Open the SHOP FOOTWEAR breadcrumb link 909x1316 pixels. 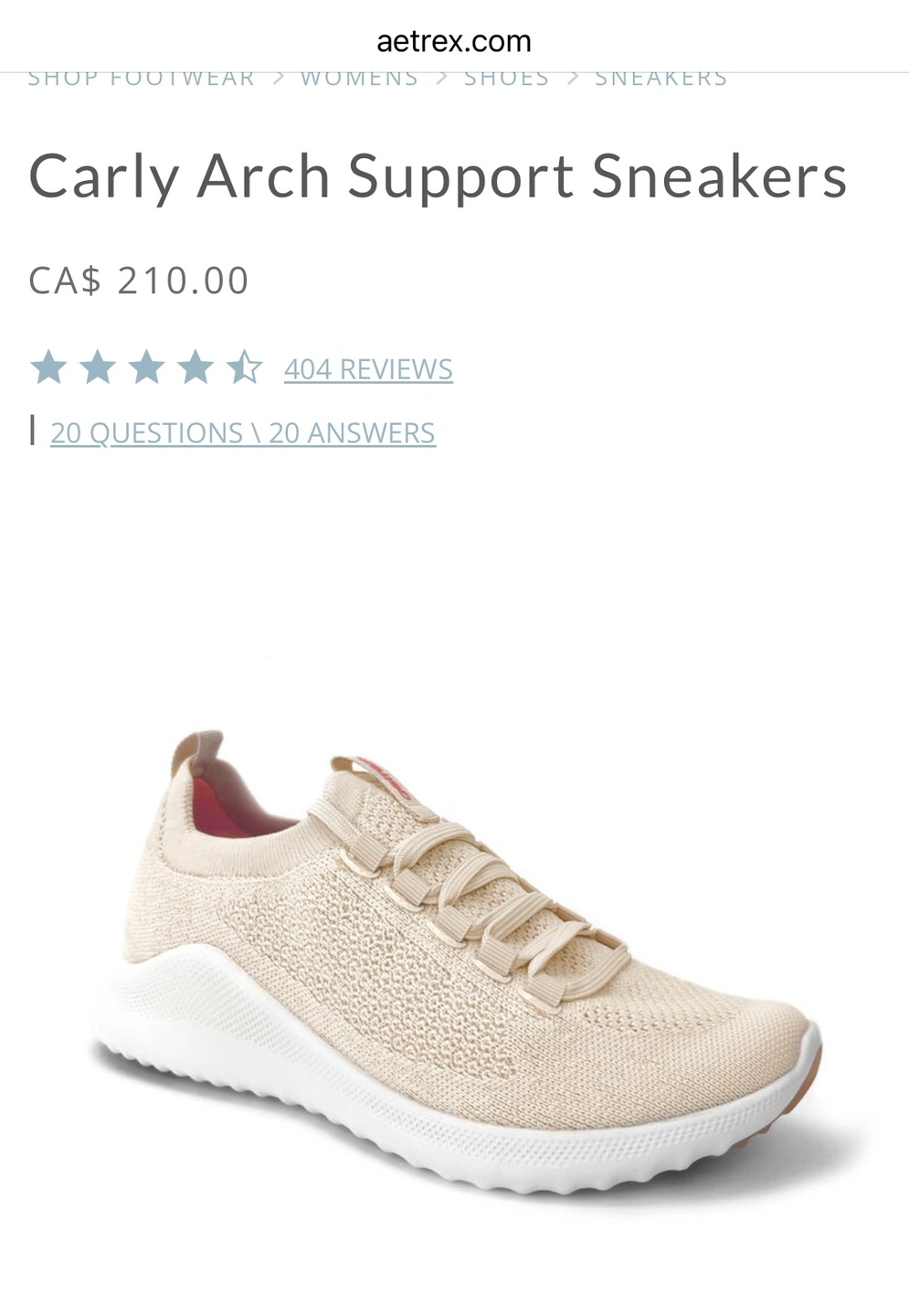click(x=142, y=80)
